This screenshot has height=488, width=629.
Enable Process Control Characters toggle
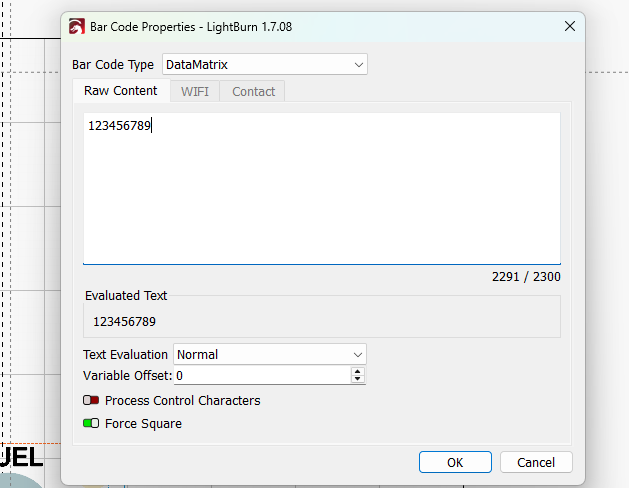[x=91, y=400]
